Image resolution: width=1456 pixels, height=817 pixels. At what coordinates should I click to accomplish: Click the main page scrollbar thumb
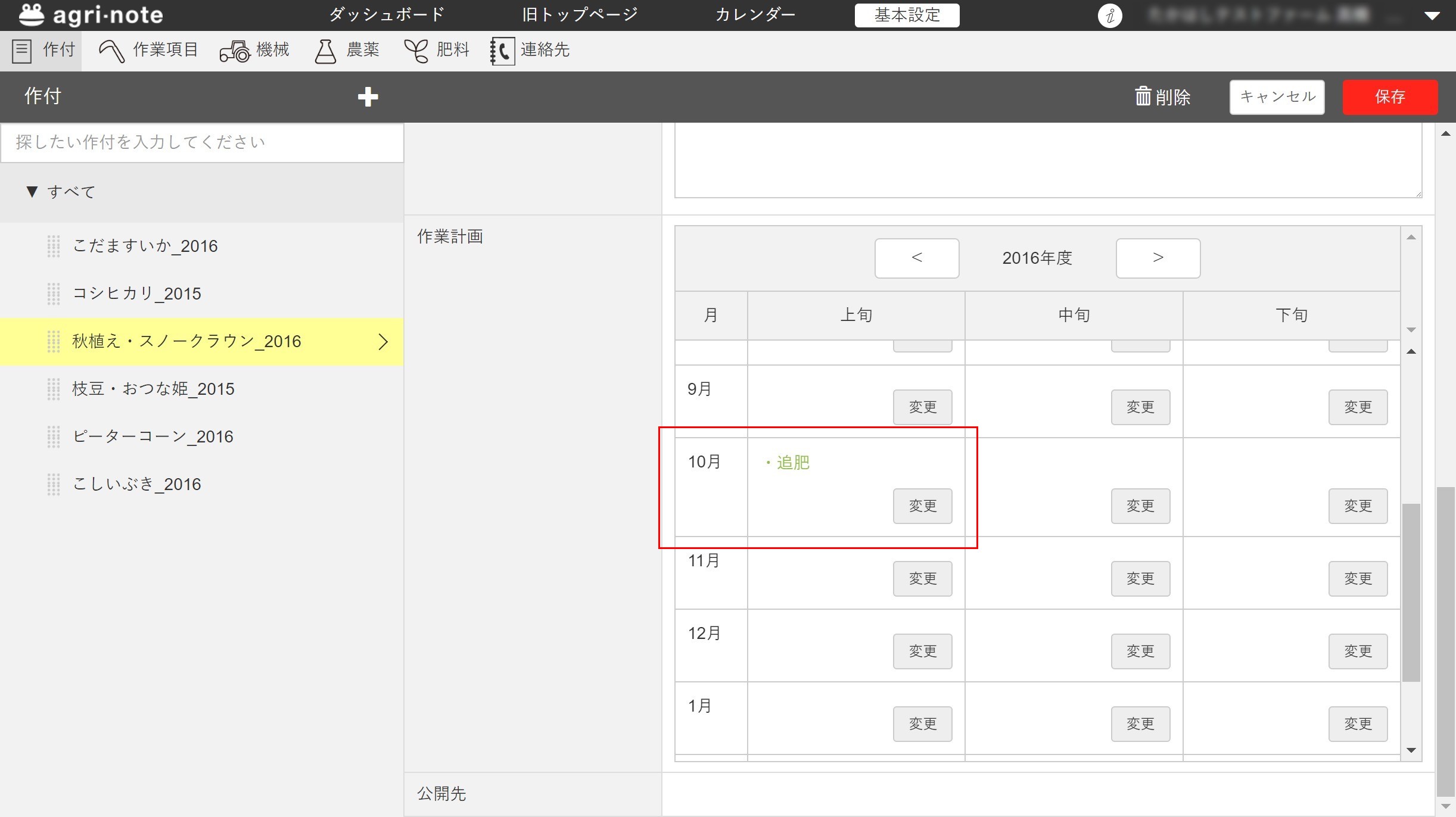coord(1445,641)
